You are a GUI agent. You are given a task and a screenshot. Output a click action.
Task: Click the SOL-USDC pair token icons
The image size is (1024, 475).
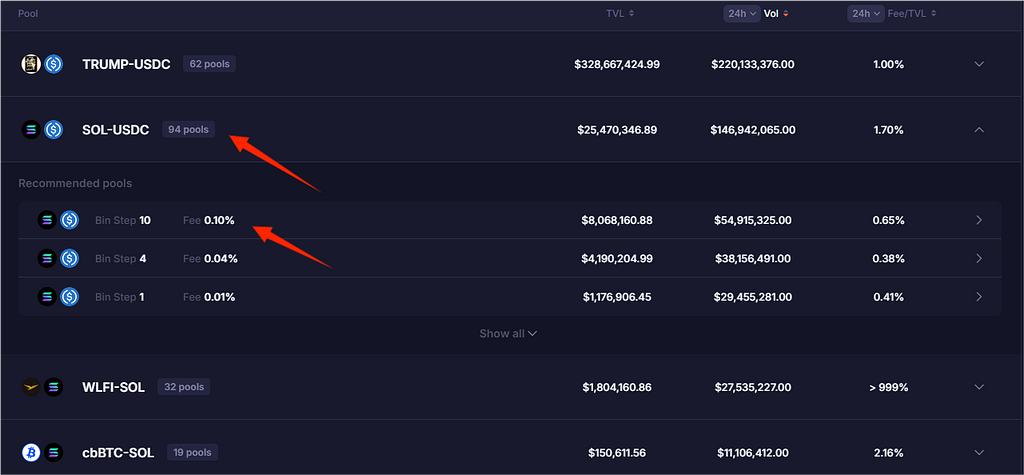42,129
